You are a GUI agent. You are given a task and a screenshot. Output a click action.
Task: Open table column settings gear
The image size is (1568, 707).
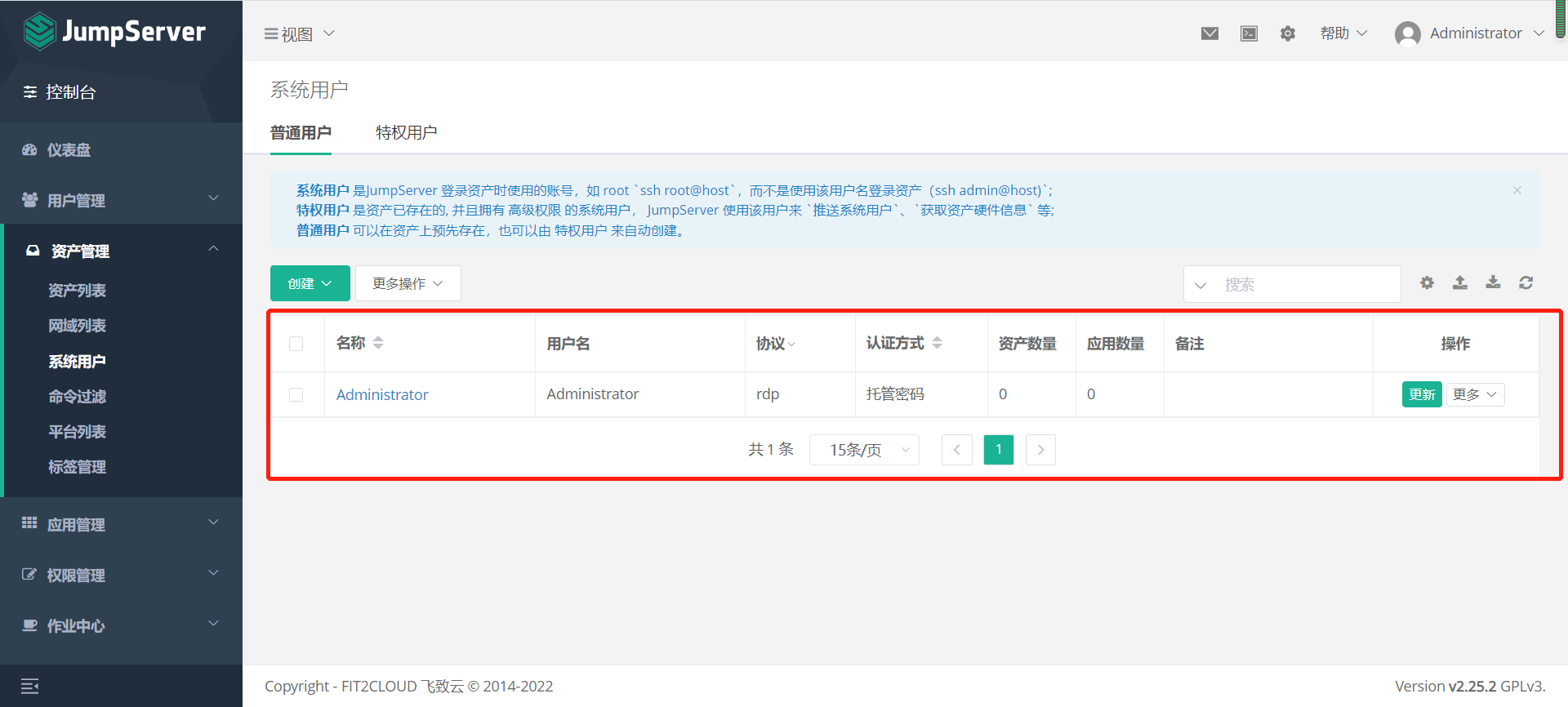click(1427, 282)
